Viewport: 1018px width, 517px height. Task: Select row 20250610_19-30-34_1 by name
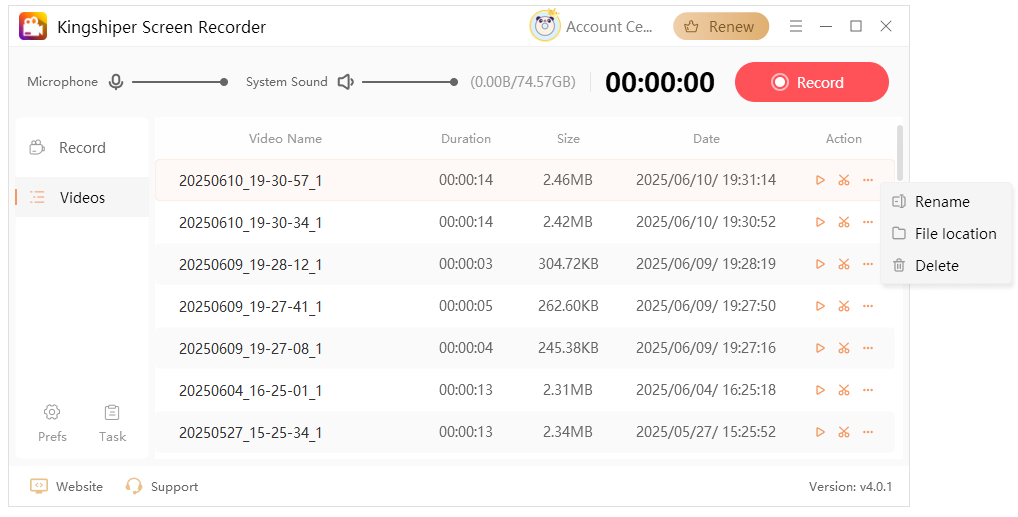point(250,223)
